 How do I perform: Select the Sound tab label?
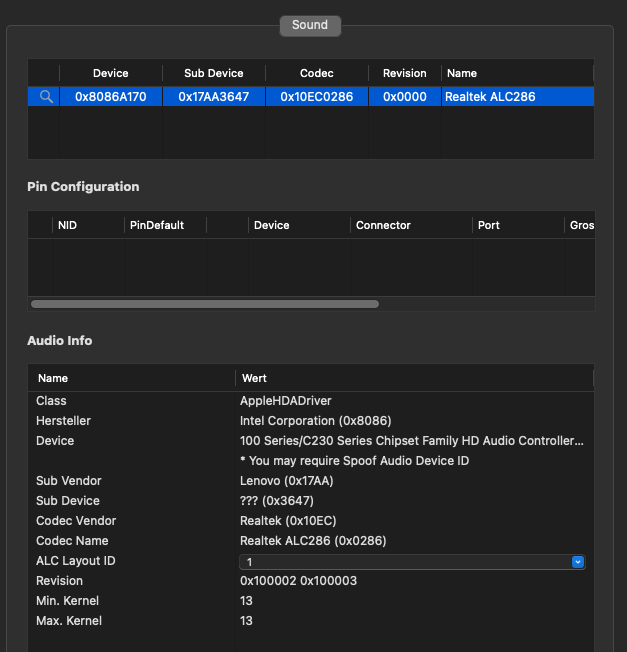tap(310, 25)
